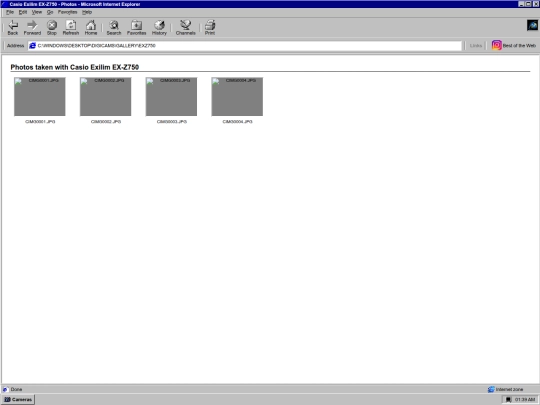The image size is (540, 405).
Task: Open the View menu
Action: [37, 12]
